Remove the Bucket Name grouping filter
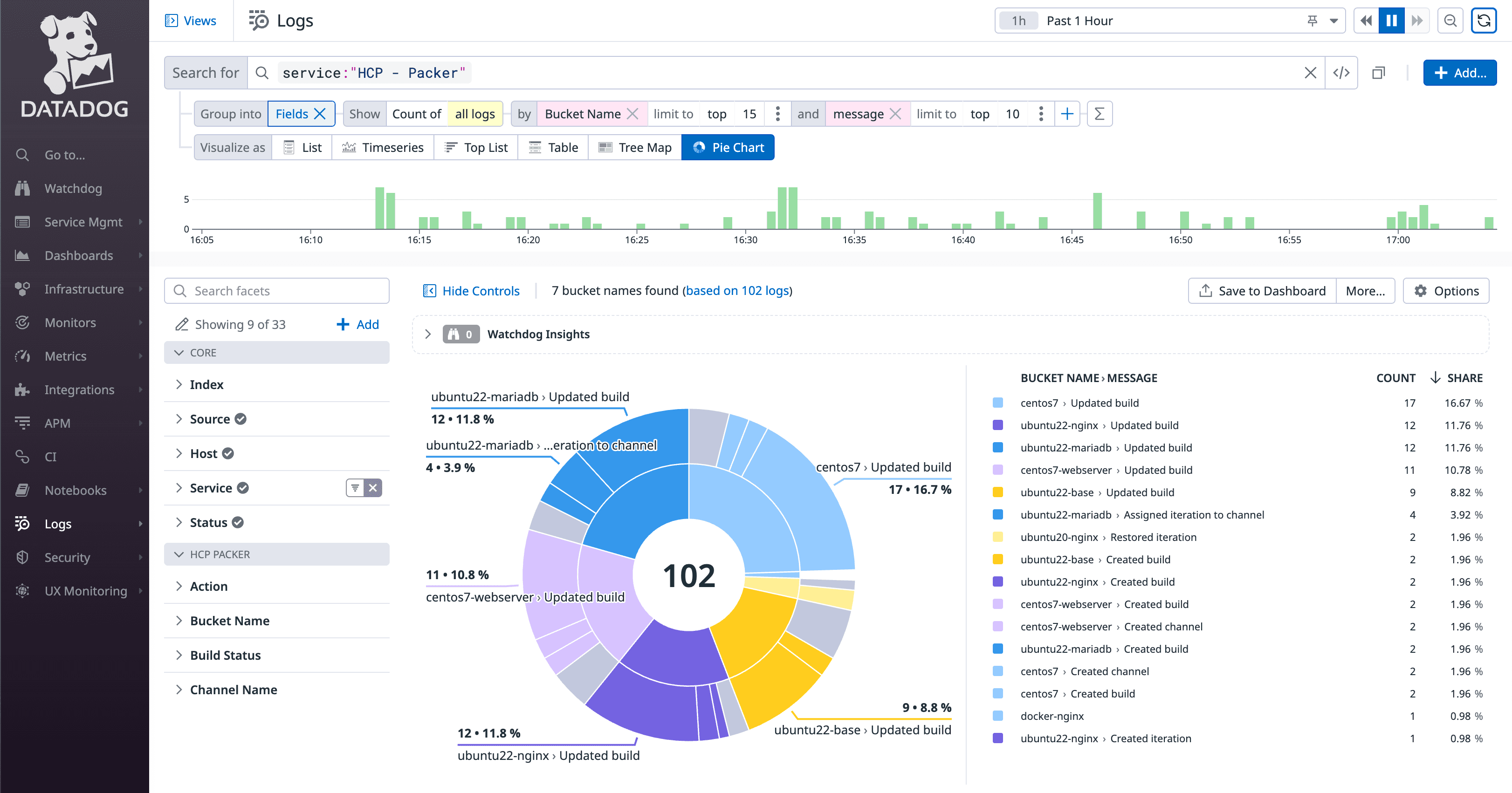This screenshot has width=1512, height=793. [633, 113]
